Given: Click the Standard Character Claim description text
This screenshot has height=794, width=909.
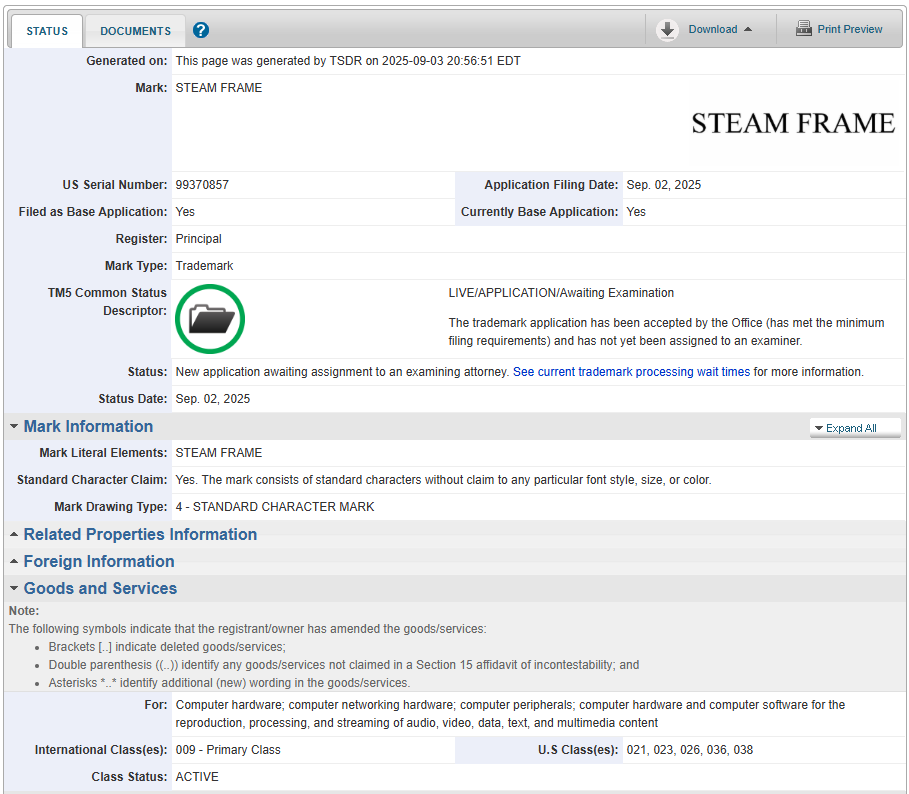Looking at the screenshot, I should (443, 480).
